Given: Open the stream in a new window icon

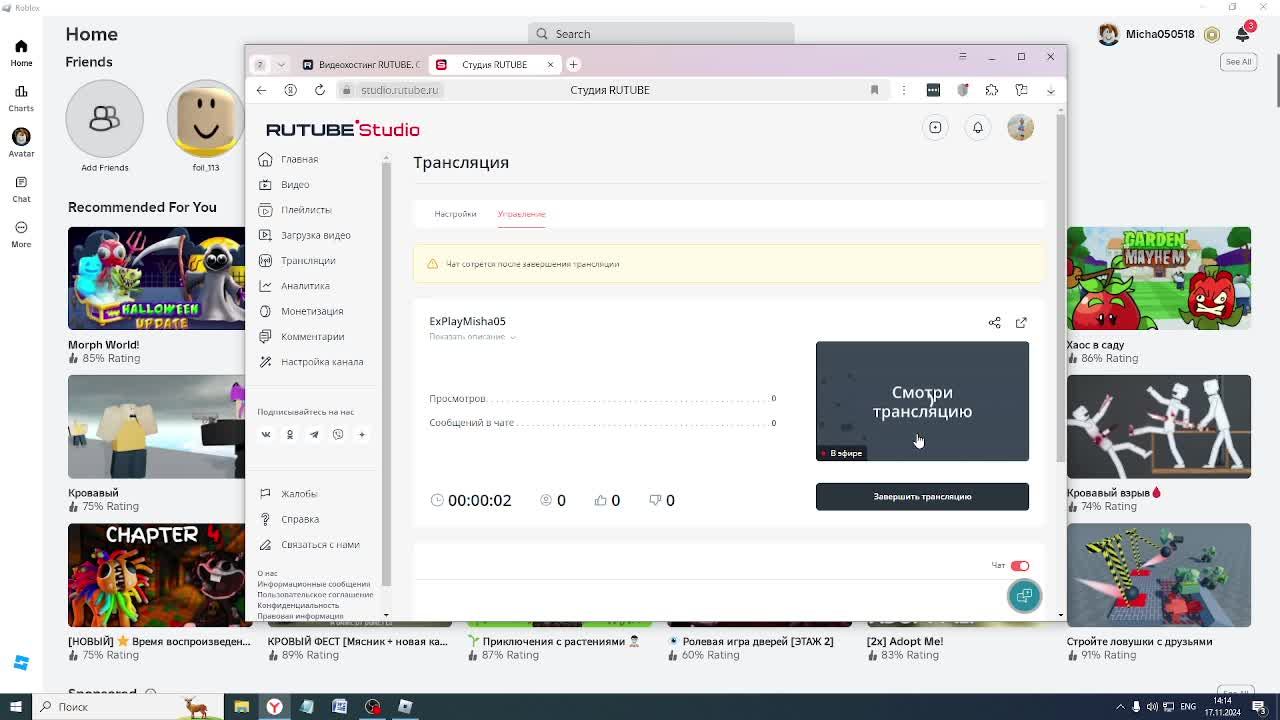Looking at the screenshot, I should (x=1021, y=322).
